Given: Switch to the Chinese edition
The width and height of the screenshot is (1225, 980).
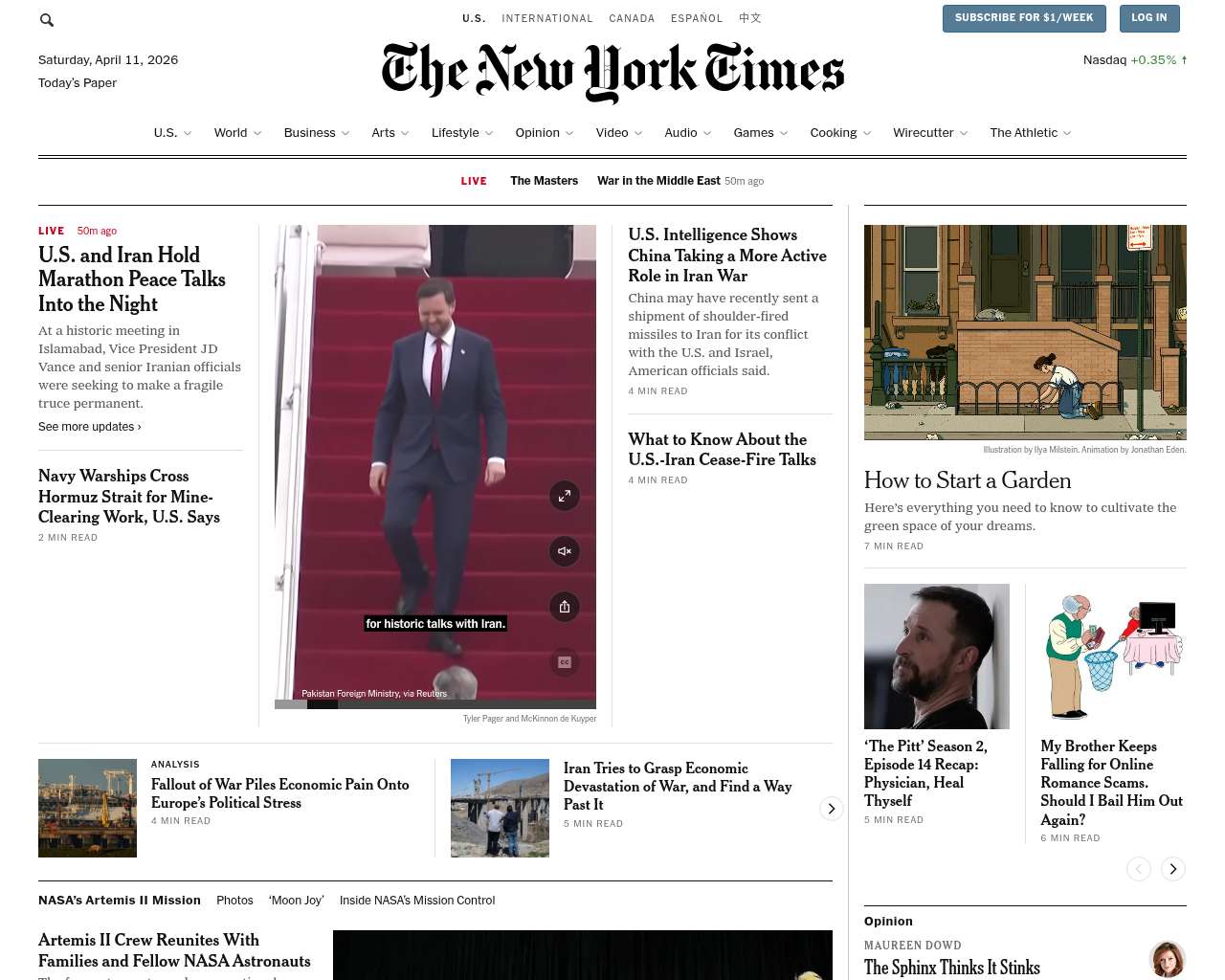Looking at the screenshot, I should pos(750,18).
